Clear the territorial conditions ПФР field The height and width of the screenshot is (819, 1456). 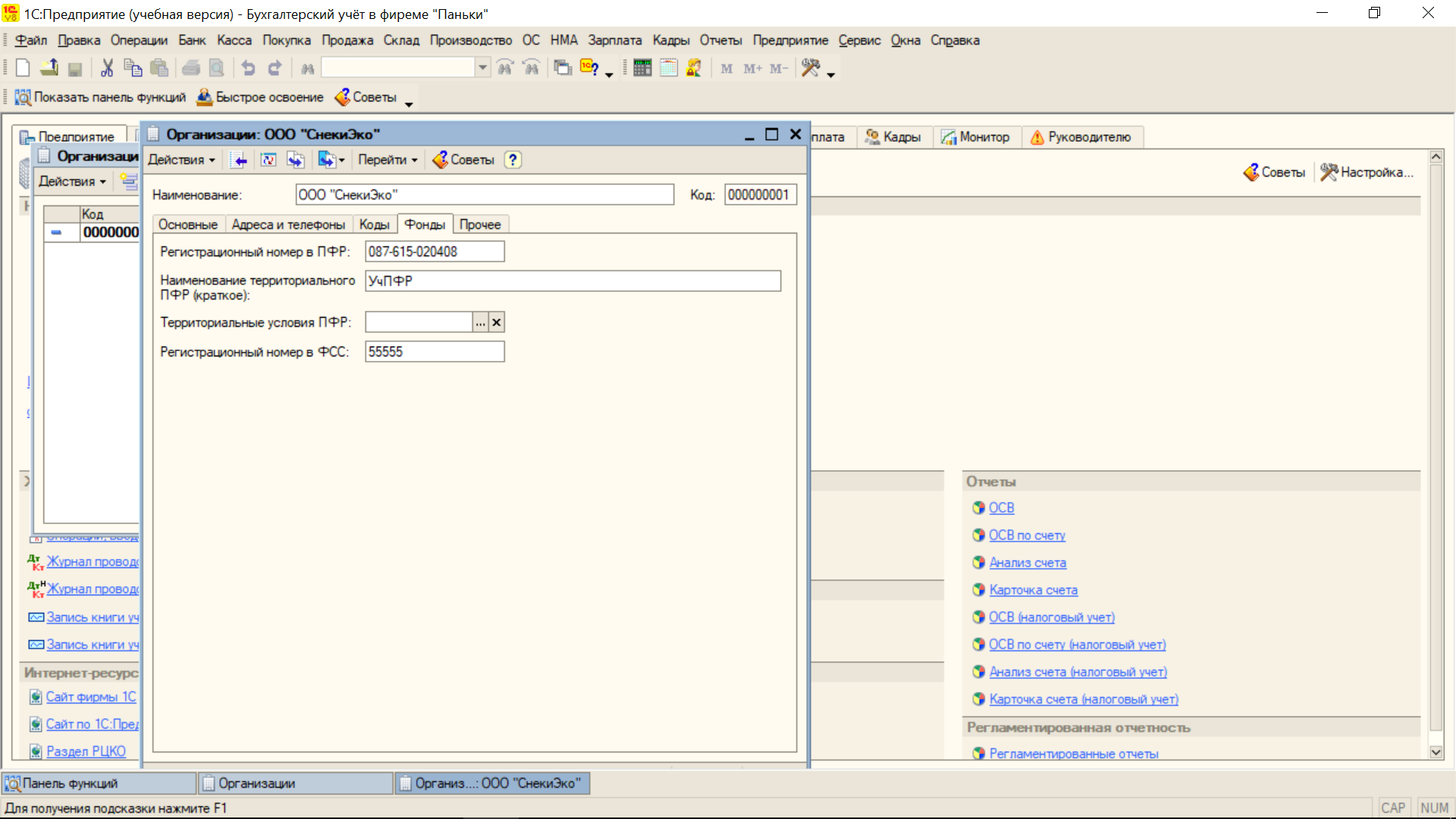[497, 322]
